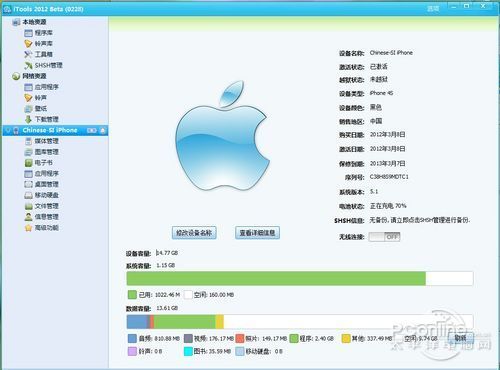The height and width of the screenshot is (370, 500).
Task: Click the 修改设备名称 button
Action: 194,233
